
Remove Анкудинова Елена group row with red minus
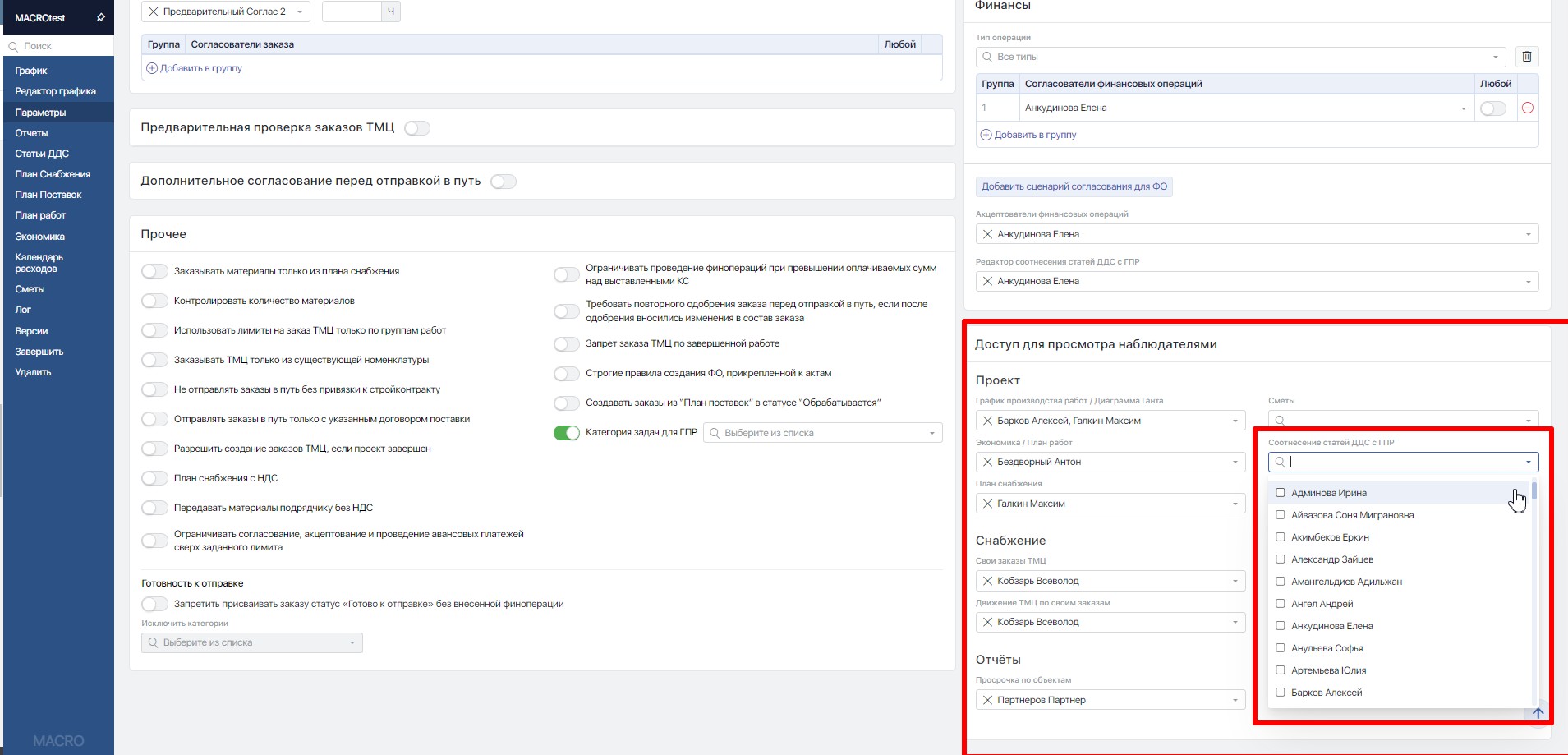pos(1527,108)
